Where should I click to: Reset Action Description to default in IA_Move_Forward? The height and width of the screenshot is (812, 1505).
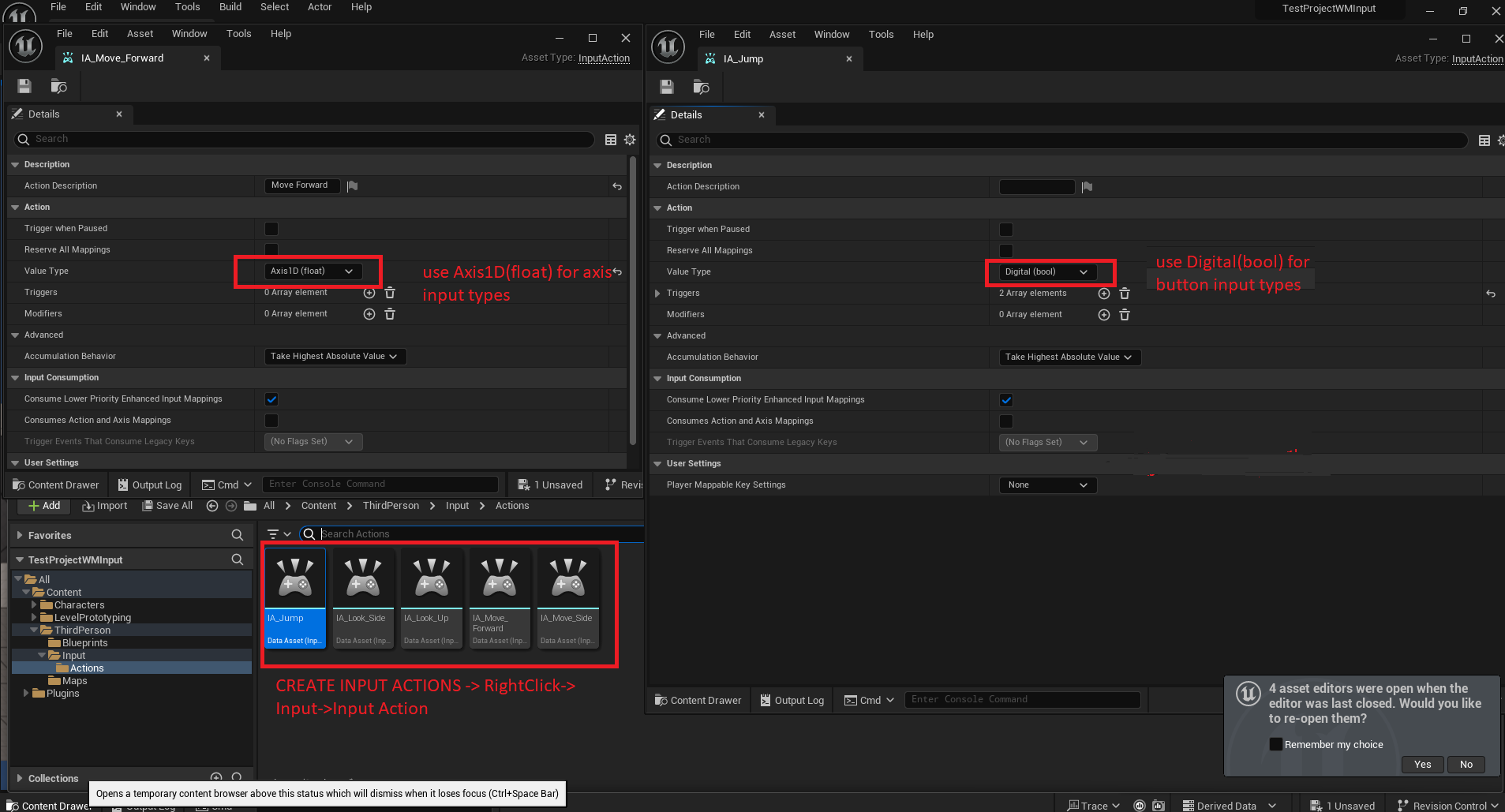pos(617,186)
